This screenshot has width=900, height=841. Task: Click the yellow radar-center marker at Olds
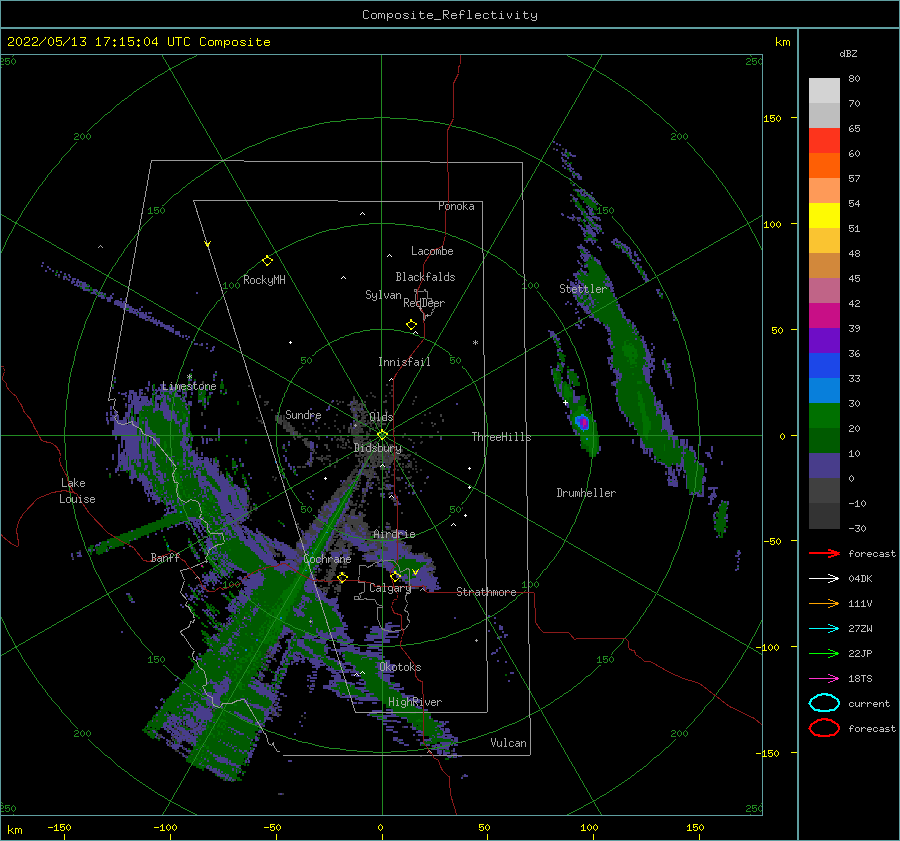(382, 435)
